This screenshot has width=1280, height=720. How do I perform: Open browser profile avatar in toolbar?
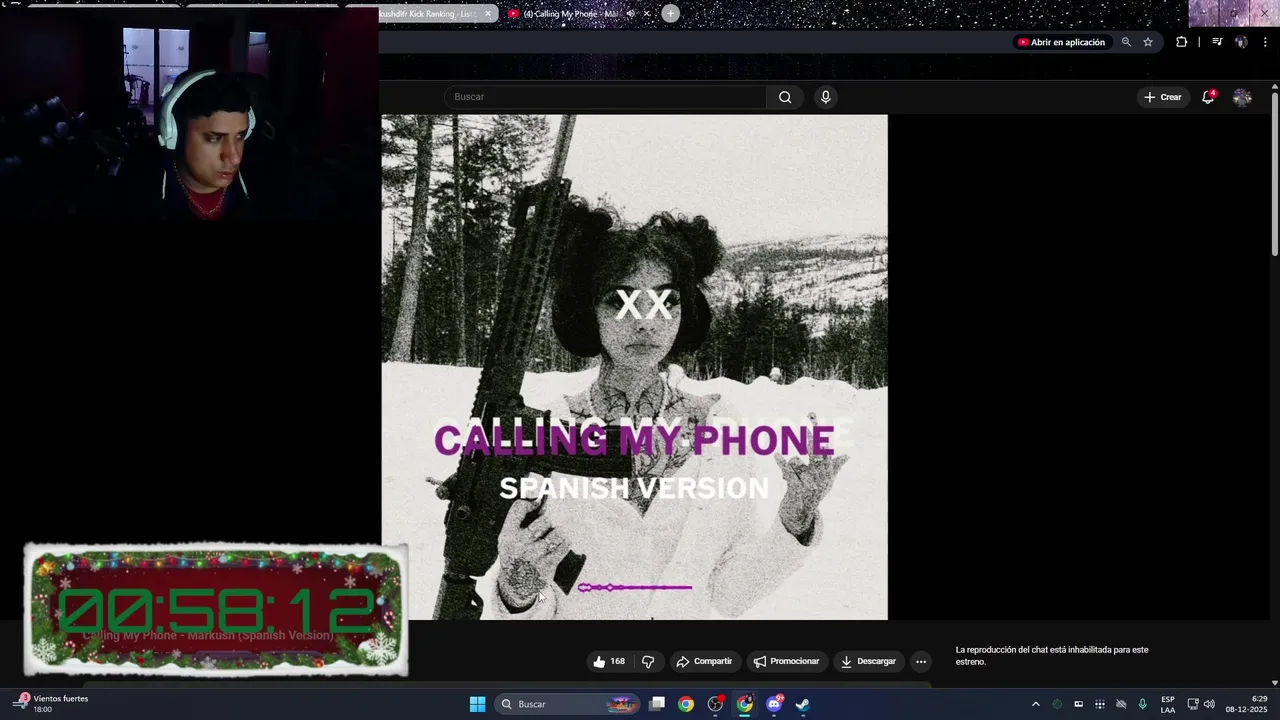pyautogui.click(x=1241, y=42)
